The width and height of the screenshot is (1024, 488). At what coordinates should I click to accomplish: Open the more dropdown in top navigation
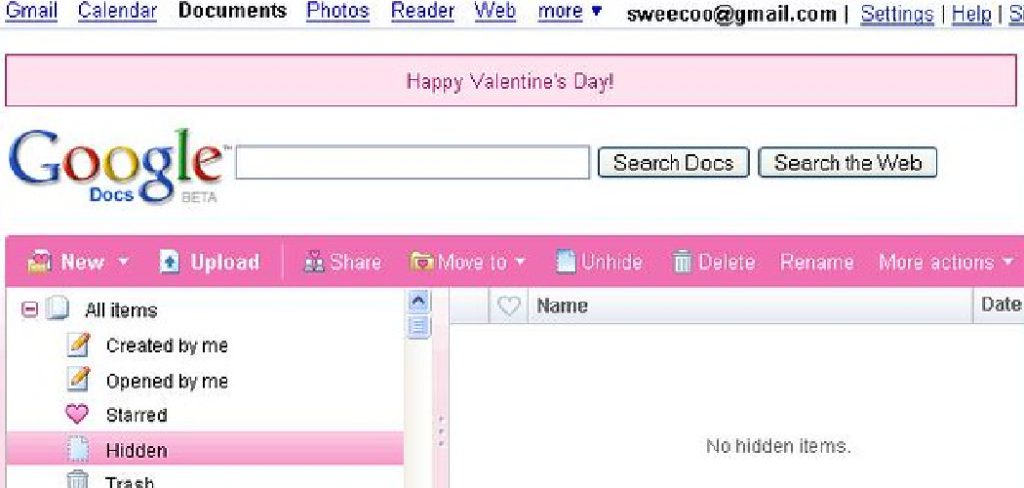pyautogui.click(x=570, y=12)
